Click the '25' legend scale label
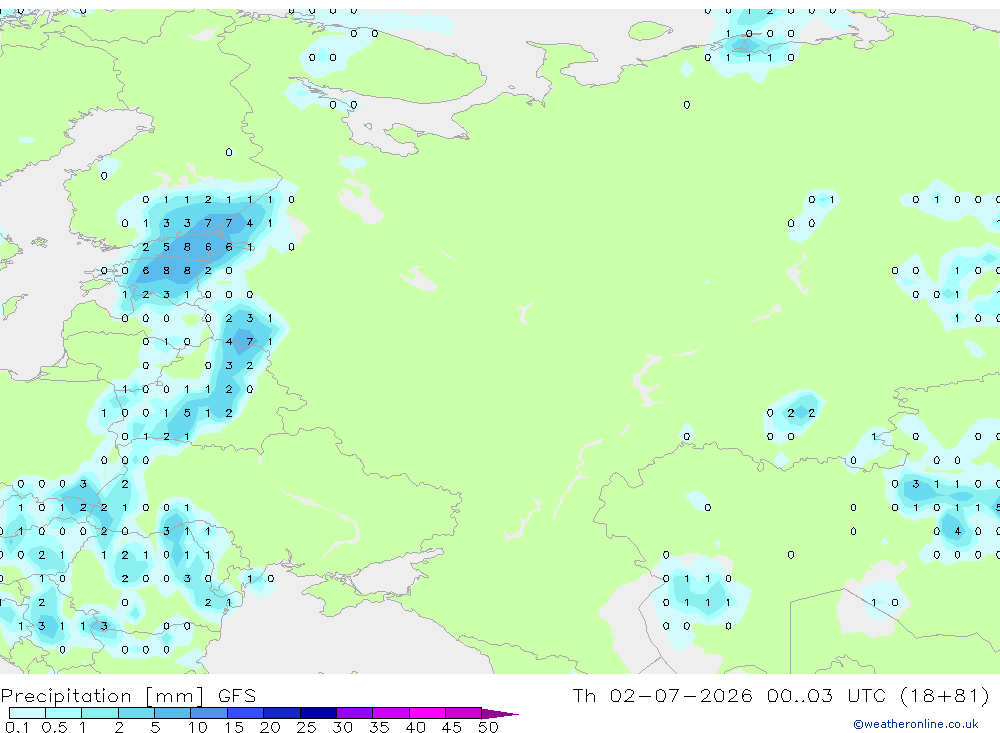This screenshot has width=1000, height=733. click(x=306, y=727)
